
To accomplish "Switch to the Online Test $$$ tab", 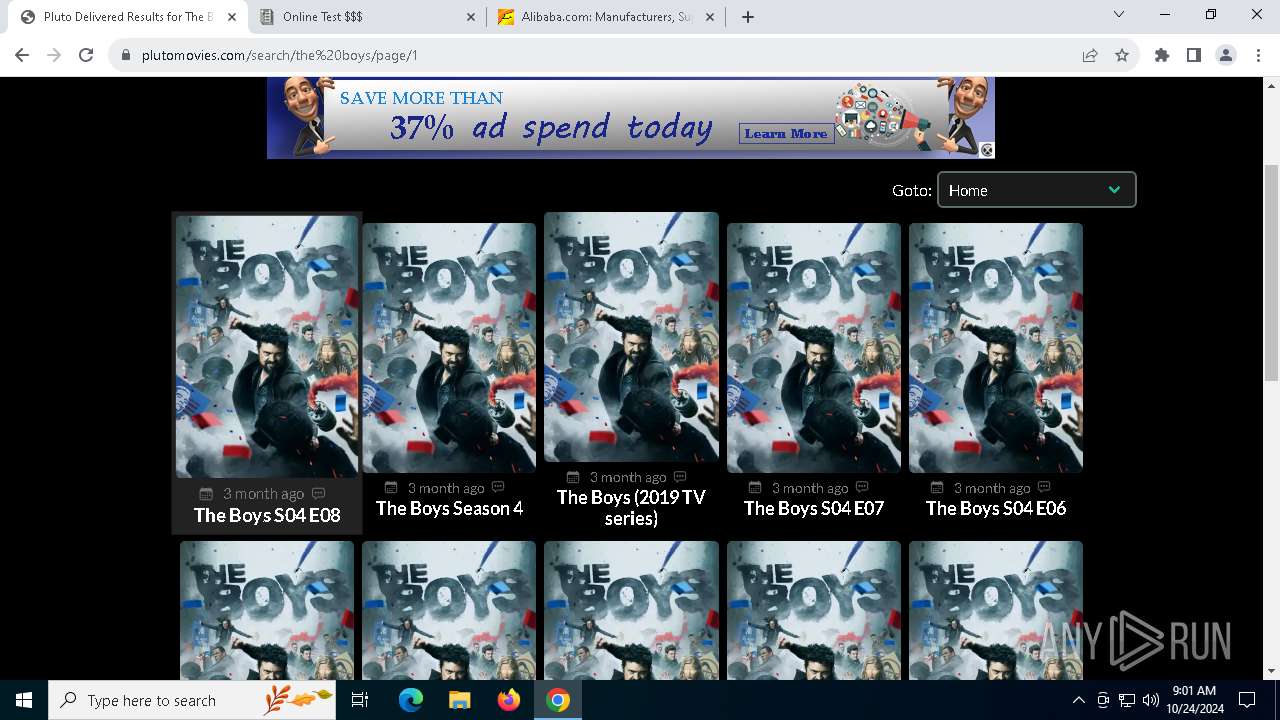I will pos(365,17).
